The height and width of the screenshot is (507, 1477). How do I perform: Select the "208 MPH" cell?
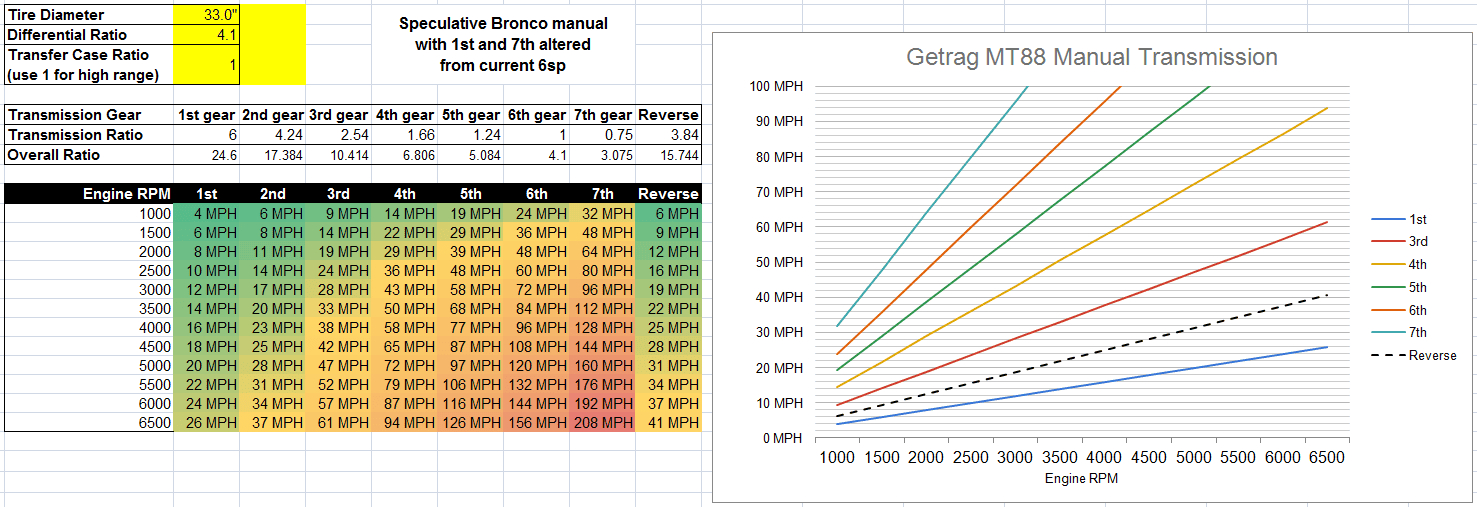tap(602, 423)
